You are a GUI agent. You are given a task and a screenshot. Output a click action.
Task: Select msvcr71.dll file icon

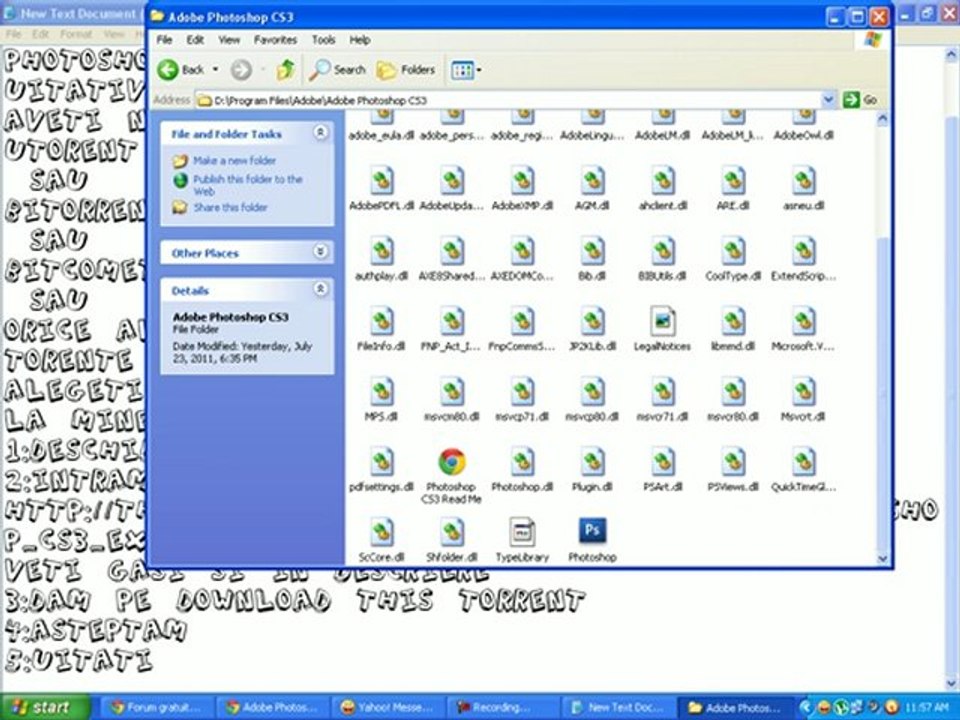tap(662, 391)
